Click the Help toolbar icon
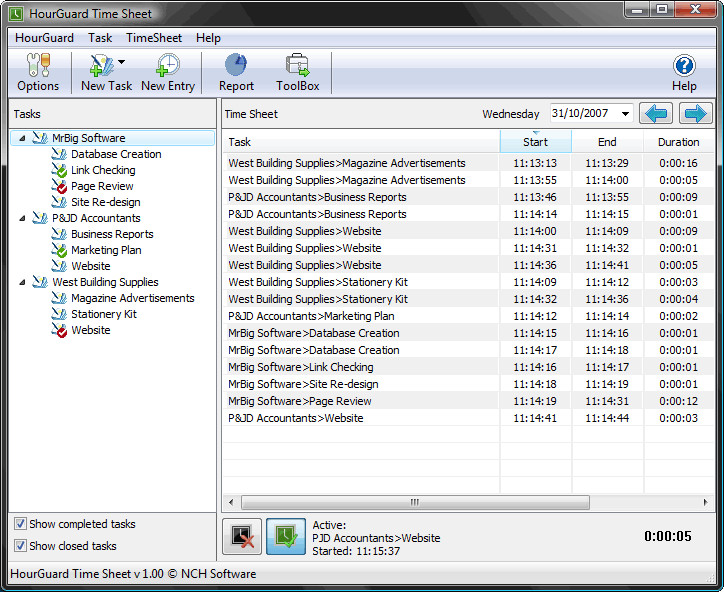724x592 pixels. pyautogui.click(x=684, y=66)
